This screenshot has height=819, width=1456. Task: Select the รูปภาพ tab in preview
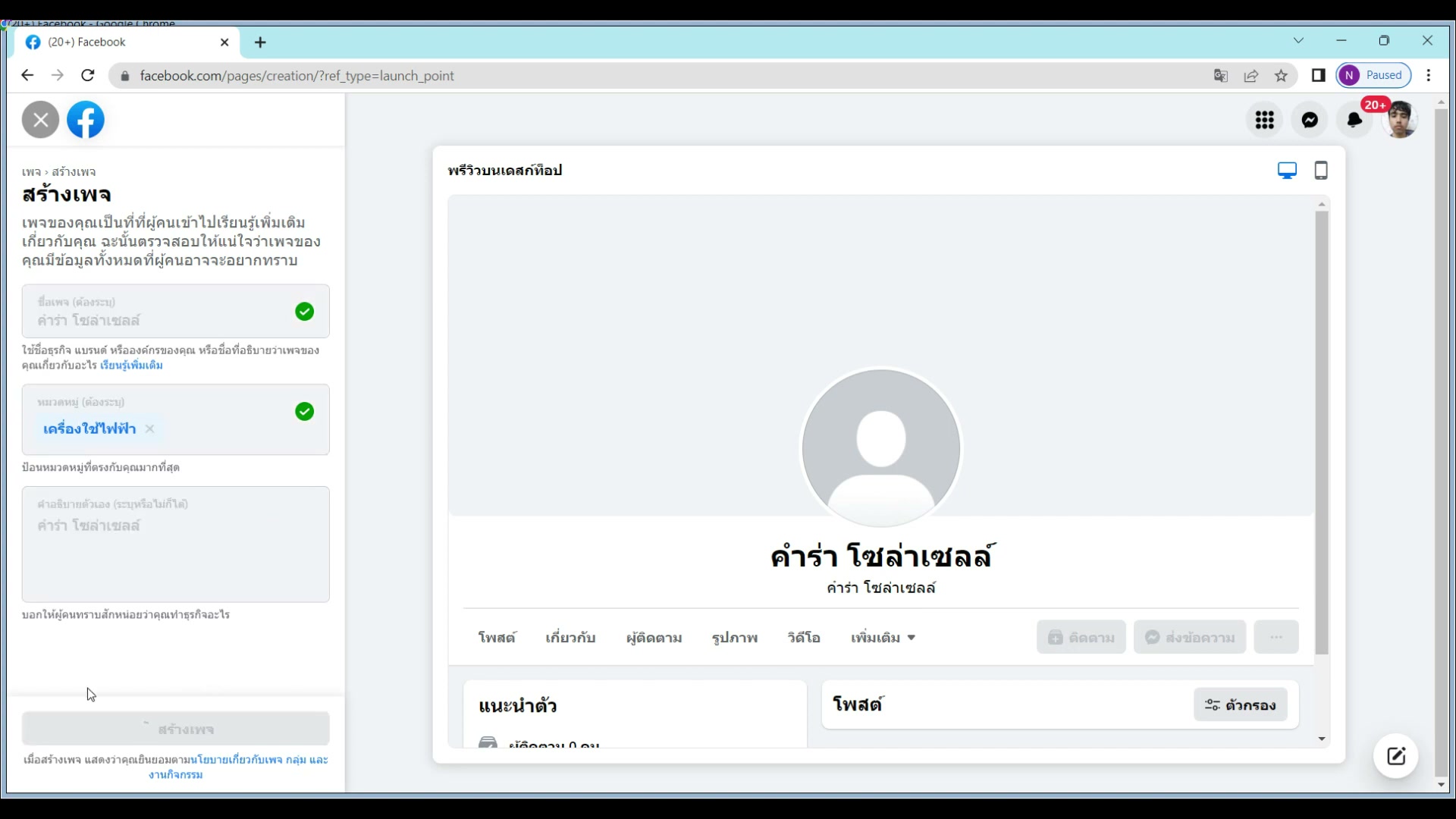pyautogui.click(x=734, y=638)
